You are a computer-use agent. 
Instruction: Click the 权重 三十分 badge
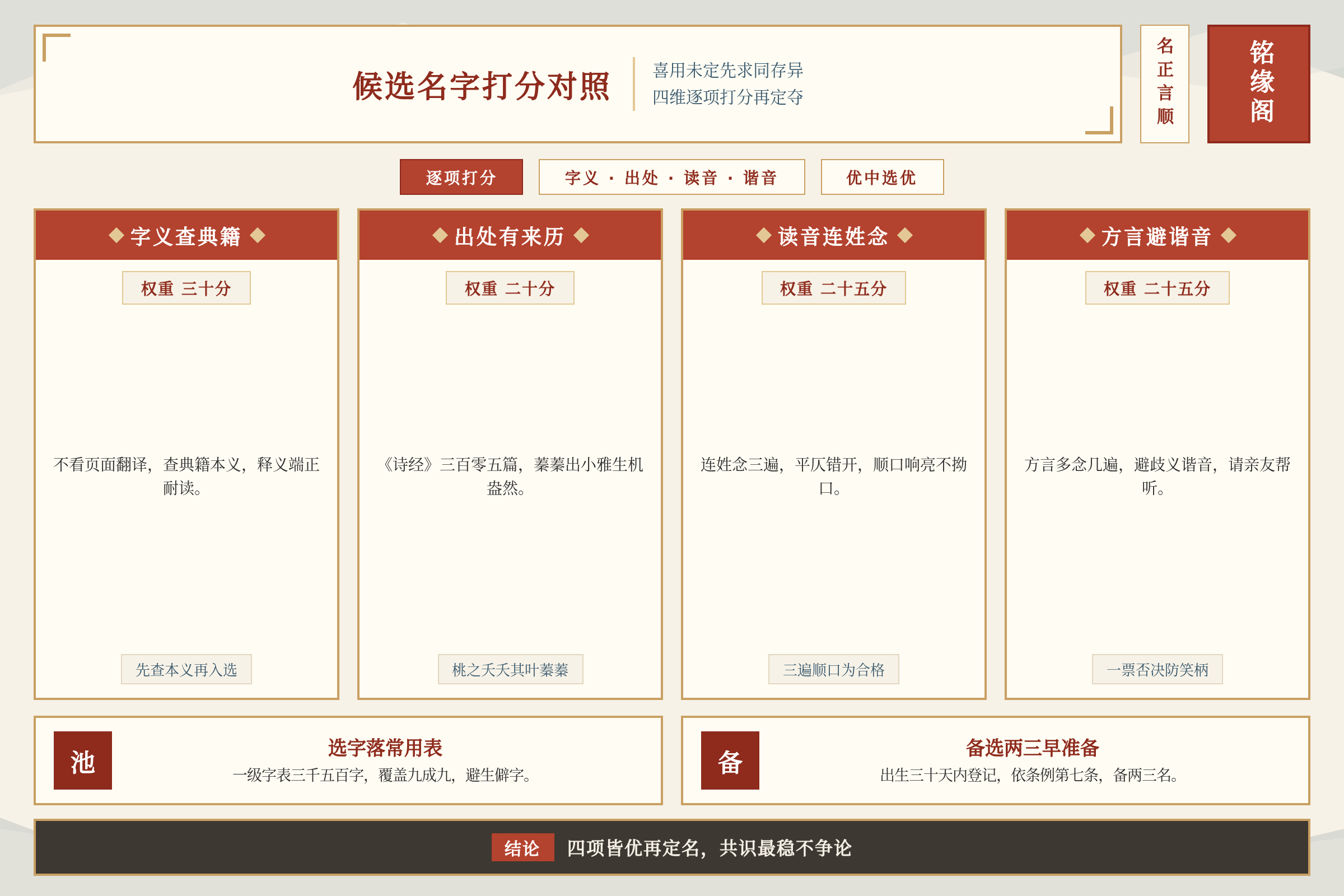click(x=186, y=288)
